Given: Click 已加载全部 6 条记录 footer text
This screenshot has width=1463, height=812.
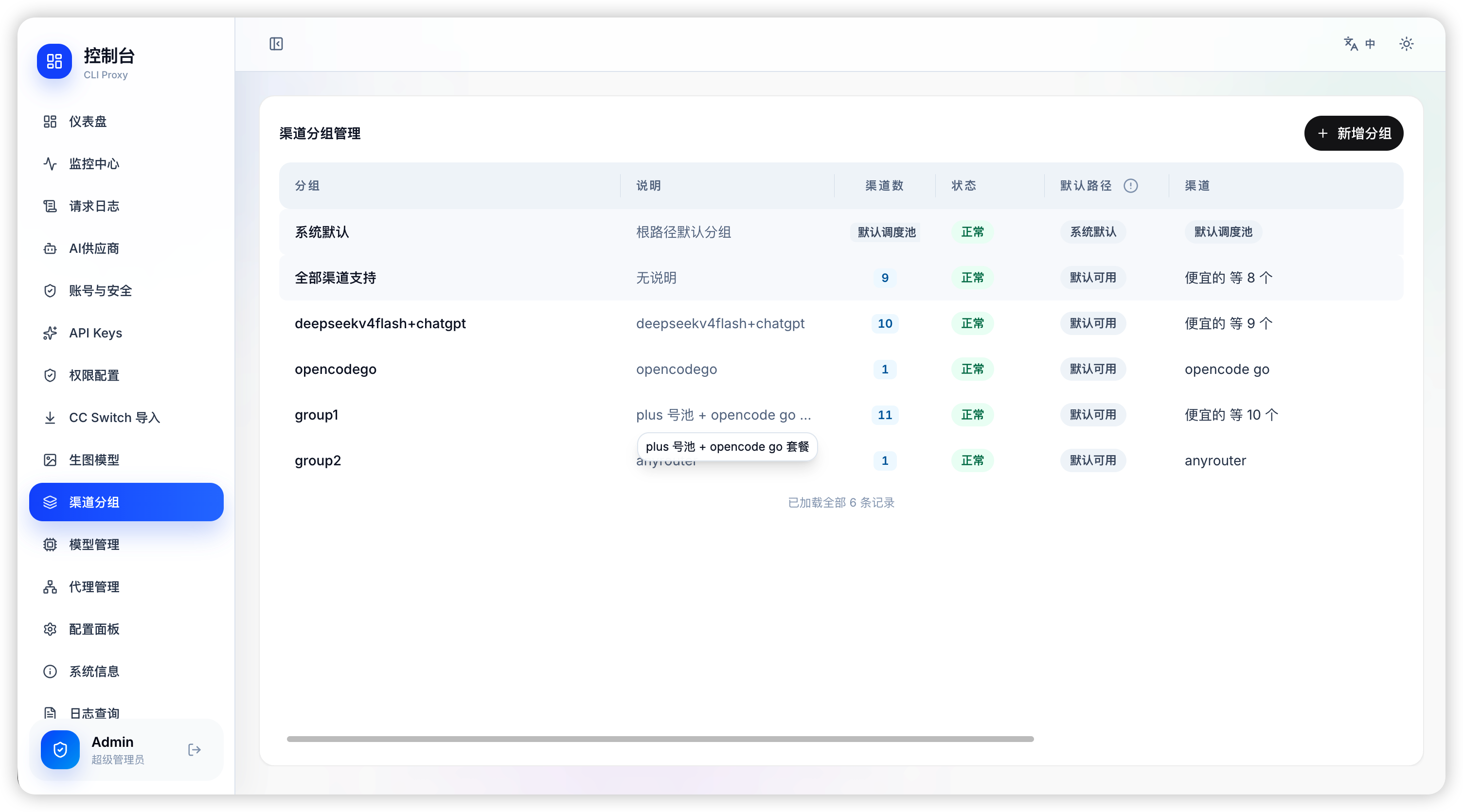Looking at the screenshot, I should (841, 503).
